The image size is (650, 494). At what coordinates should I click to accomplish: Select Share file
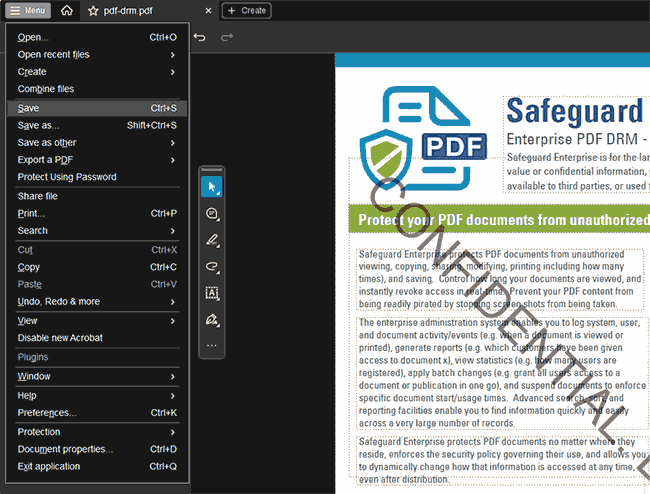tap(97, 196)
